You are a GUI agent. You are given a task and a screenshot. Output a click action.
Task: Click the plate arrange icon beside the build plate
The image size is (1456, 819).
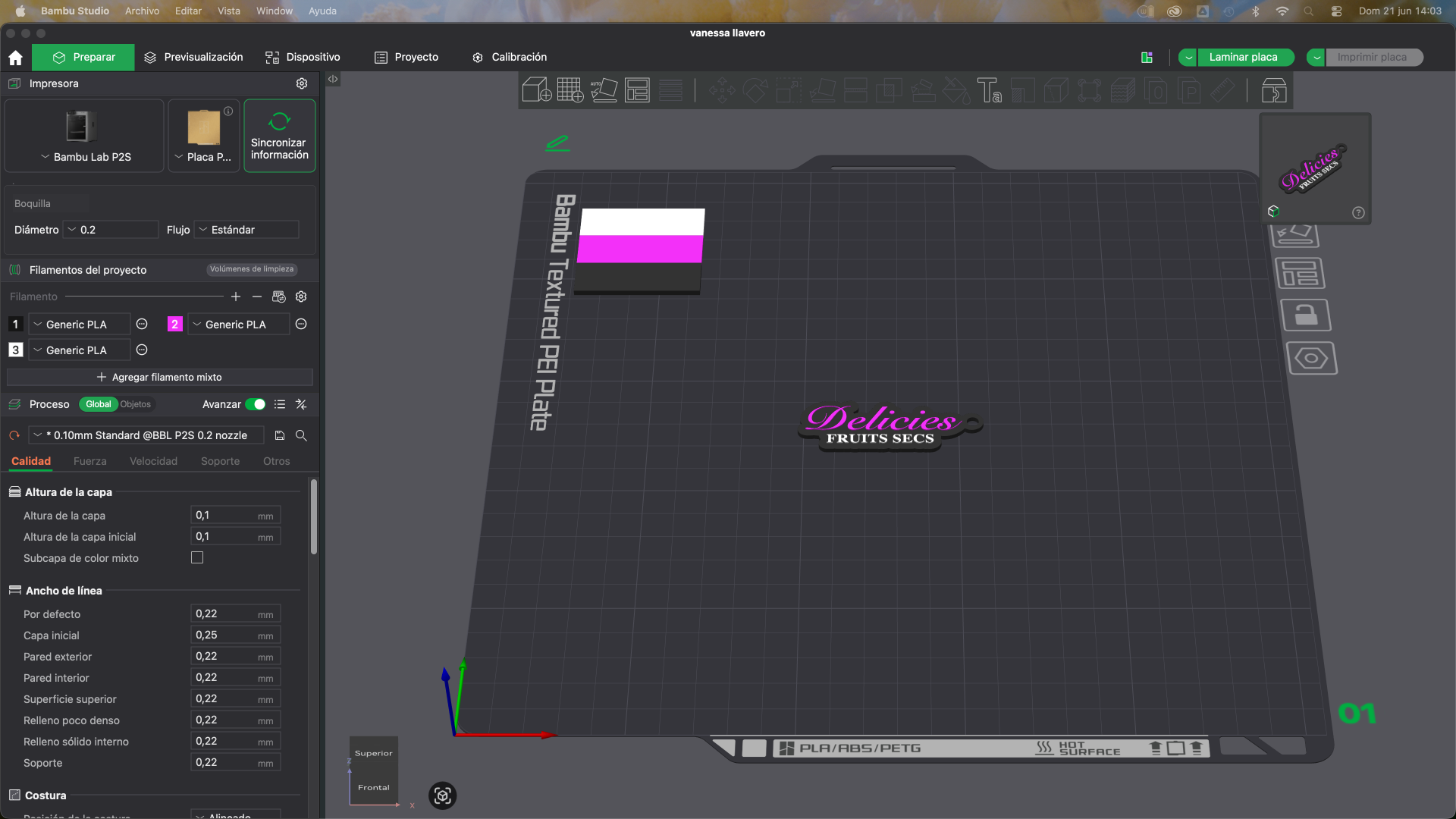[1301, 273]
